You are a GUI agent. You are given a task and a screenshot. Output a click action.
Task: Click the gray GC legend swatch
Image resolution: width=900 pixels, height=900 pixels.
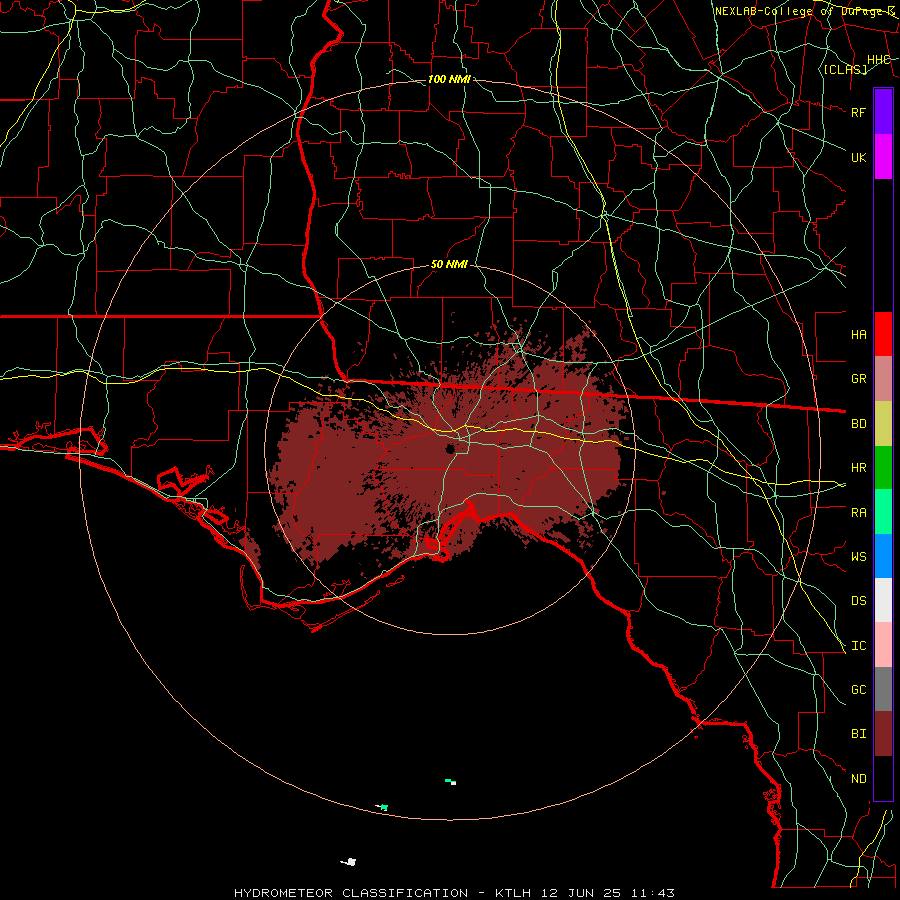883,689
